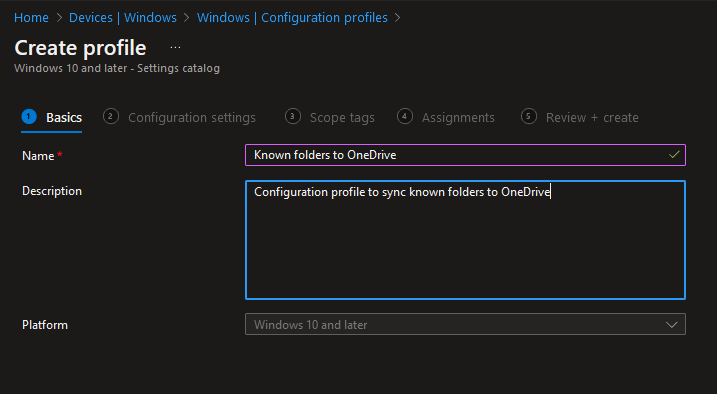The image size is (717, 394).
Task: Go to the Assignments step
Action: pyautogui.click(x=446, y=117)
